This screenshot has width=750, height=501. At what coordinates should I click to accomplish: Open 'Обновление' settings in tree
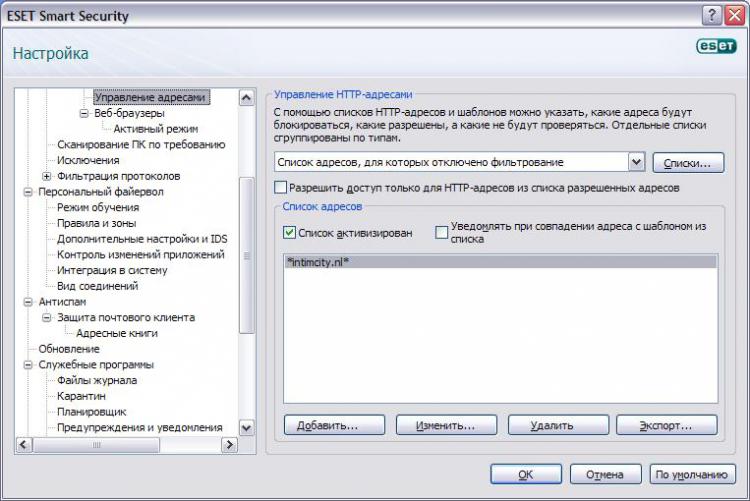[x=68, y=349]
